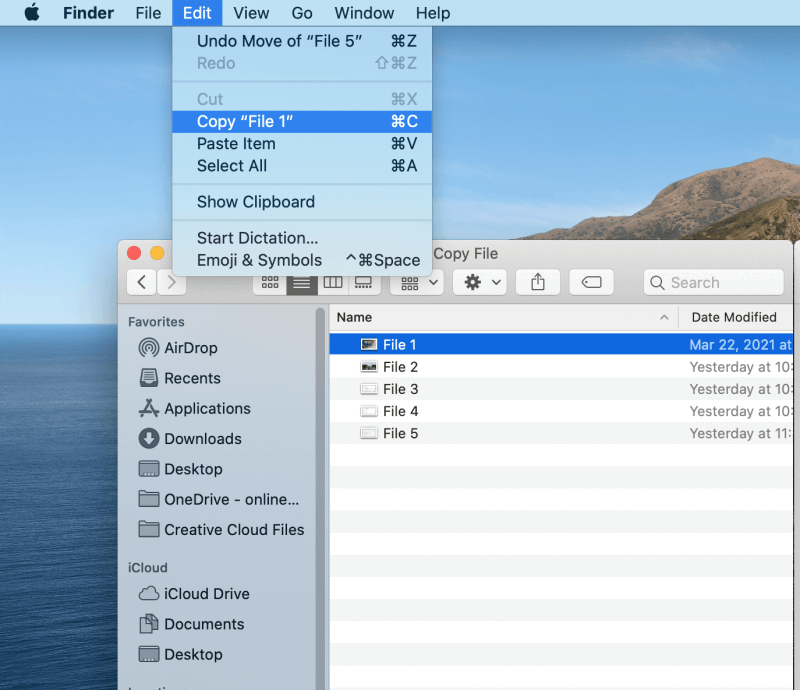Image resolution: width=800 pixels, height=690 pixels.
Task: Open the View menu in menu bar
Action: pyautogui.click(x=251, y=13)
